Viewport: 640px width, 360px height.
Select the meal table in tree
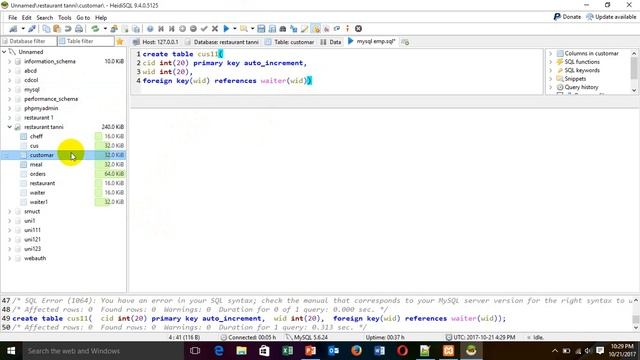[x=36, y=164]
